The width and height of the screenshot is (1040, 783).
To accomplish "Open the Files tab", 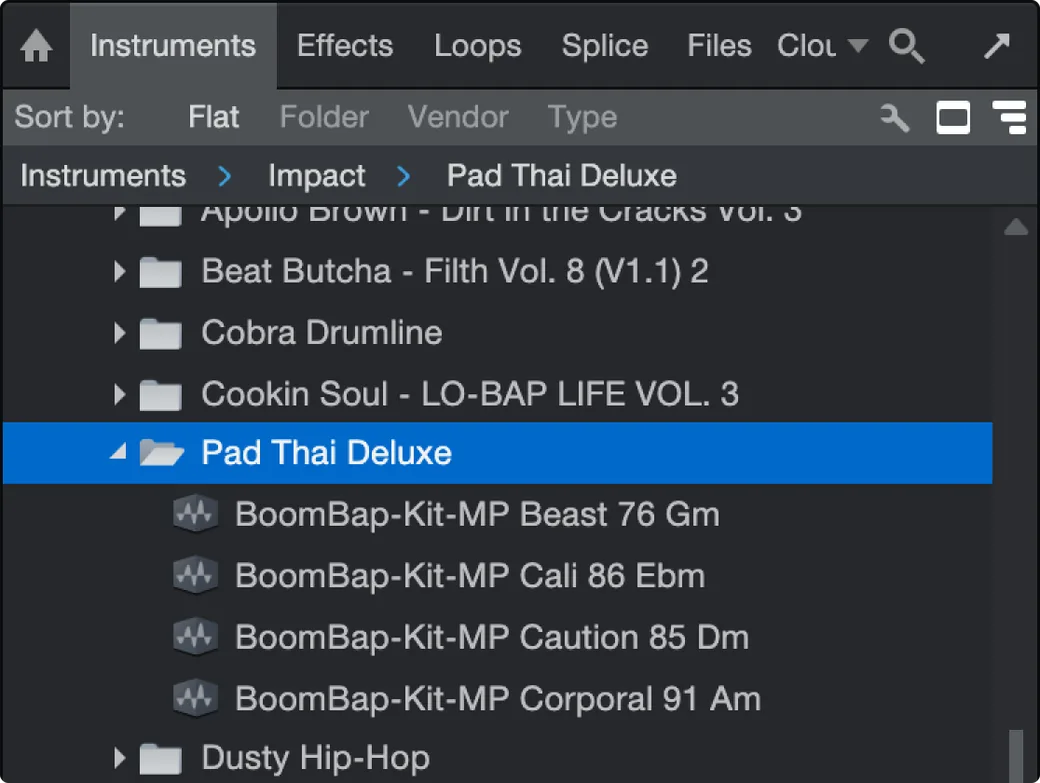I will coord(719,46).
